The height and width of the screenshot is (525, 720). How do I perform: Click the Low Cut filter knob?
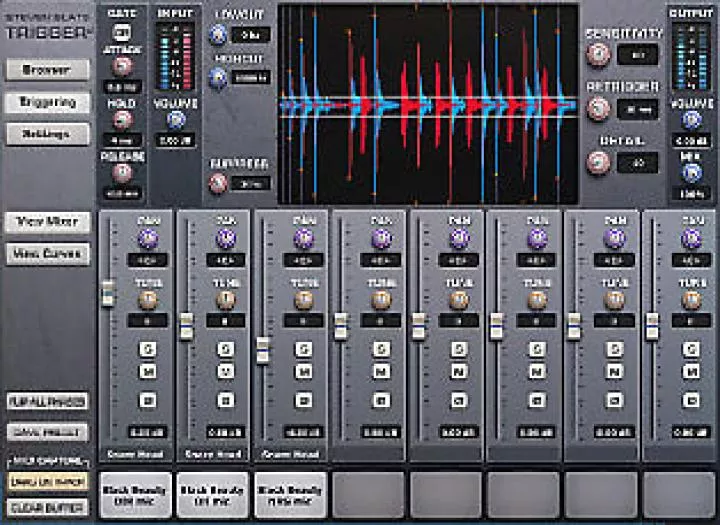[x=218, y=34]
